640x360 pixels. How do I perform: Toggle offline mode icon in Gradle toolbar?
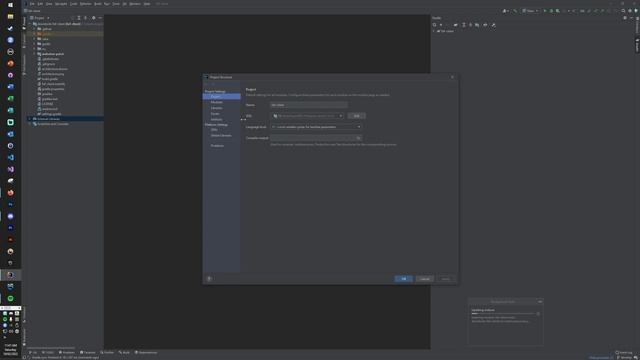point(485,25)
